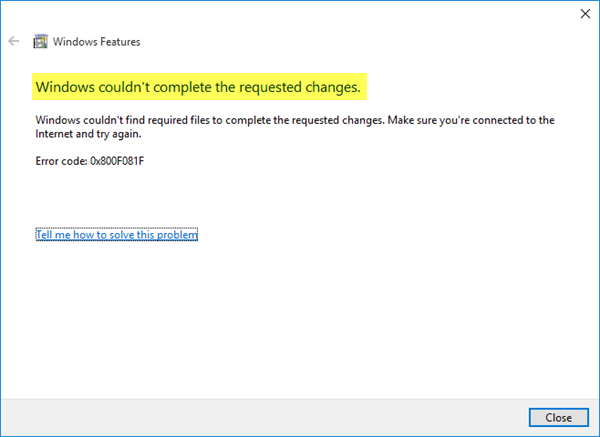The height and width of the screenshot is (437, 600).
Task: Dismiss dialog with the top-right X
Action: click(x=584, y=14)
